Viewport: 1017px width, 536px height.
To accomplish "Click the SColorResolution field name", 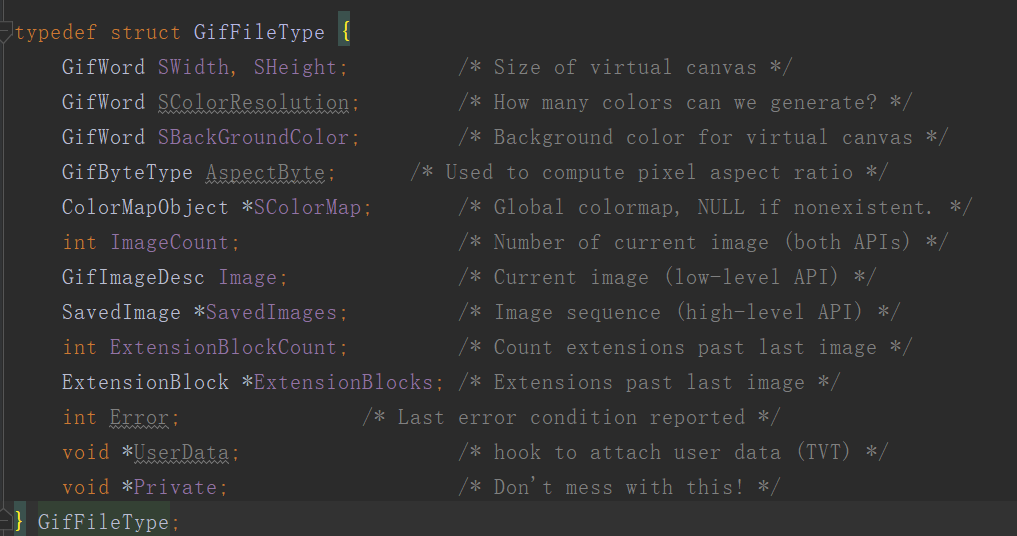I will point(253,102).
